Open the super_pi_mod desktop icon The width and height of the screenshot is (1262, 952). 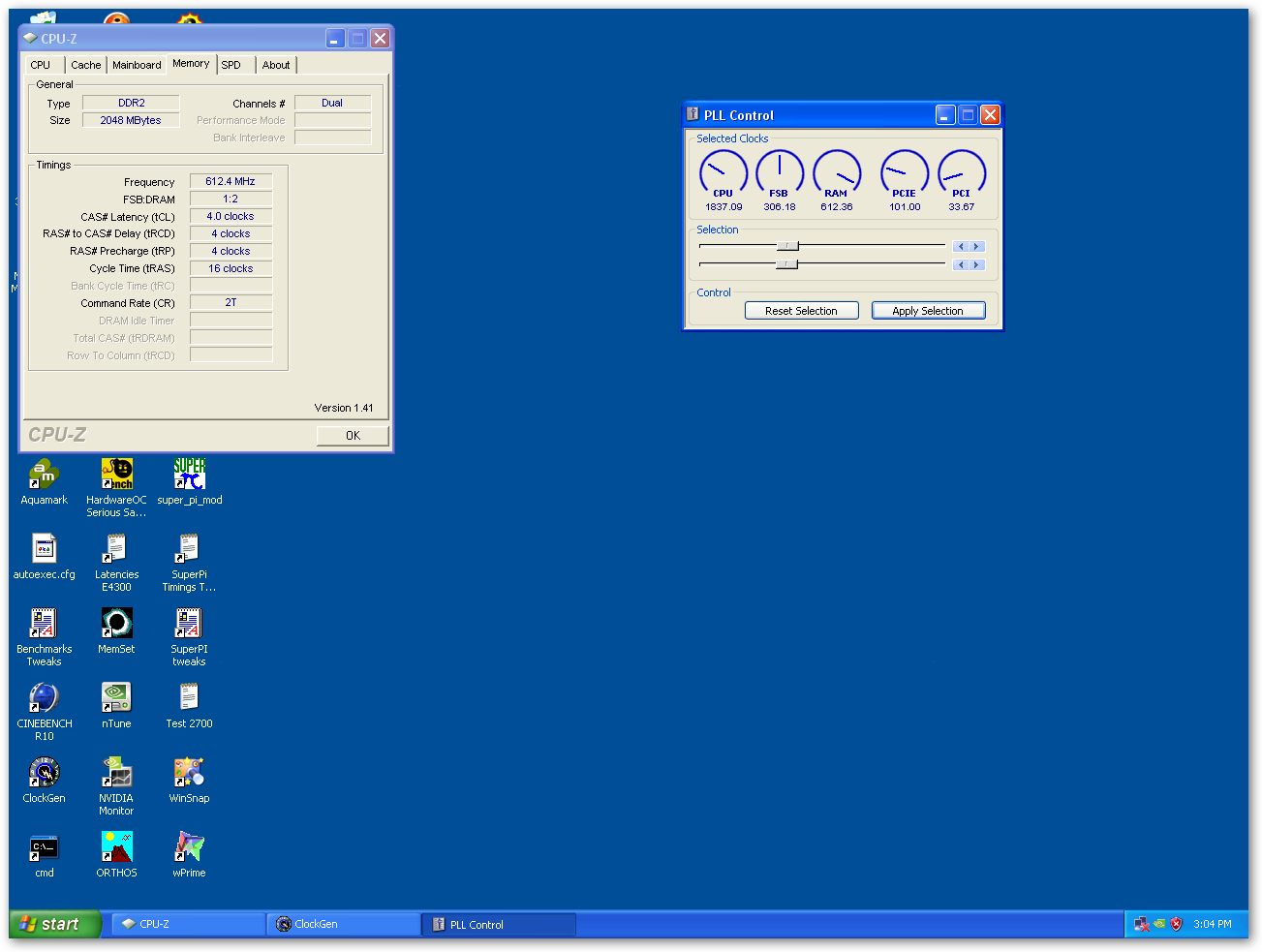point(189,475)
